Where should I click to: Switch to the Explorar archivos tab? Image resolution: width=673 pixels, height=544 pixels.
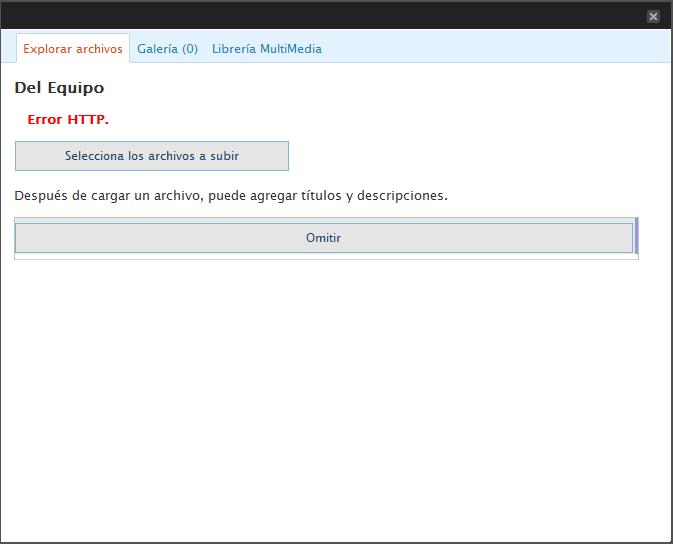tap(73, 49)
